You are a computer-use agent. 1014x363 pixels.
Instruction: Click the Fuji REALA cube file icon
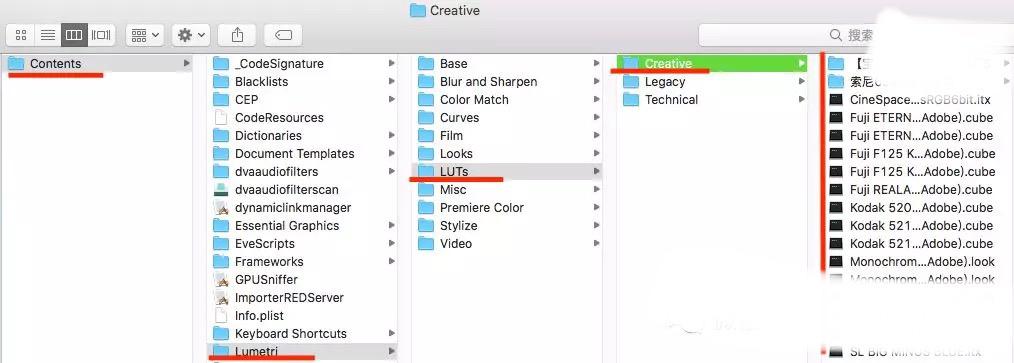(836, 190)
